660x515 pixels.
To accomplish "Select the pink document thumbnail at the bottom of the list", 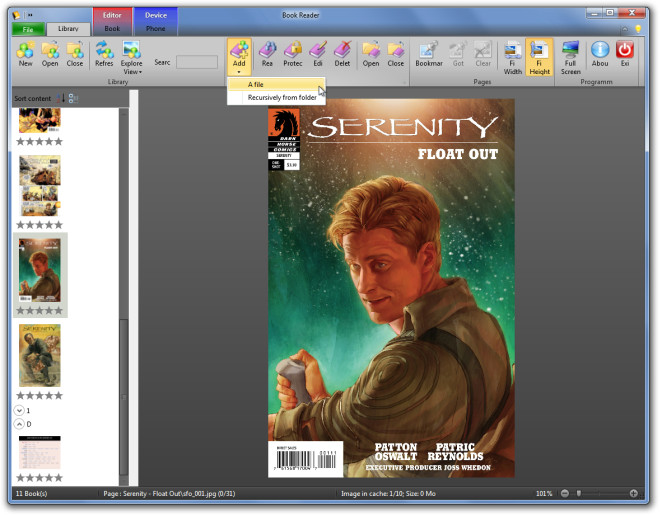I will tap(40, 452).
